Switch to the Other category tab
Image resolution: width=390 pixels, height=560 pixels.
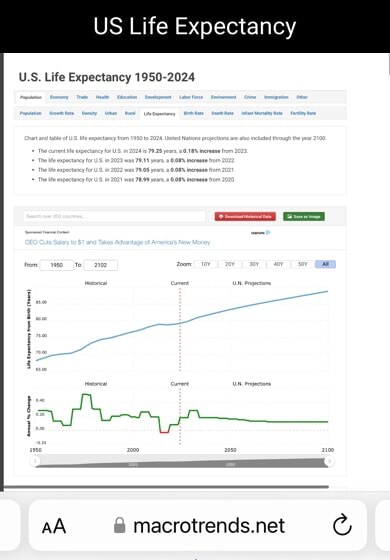[302, 97]
